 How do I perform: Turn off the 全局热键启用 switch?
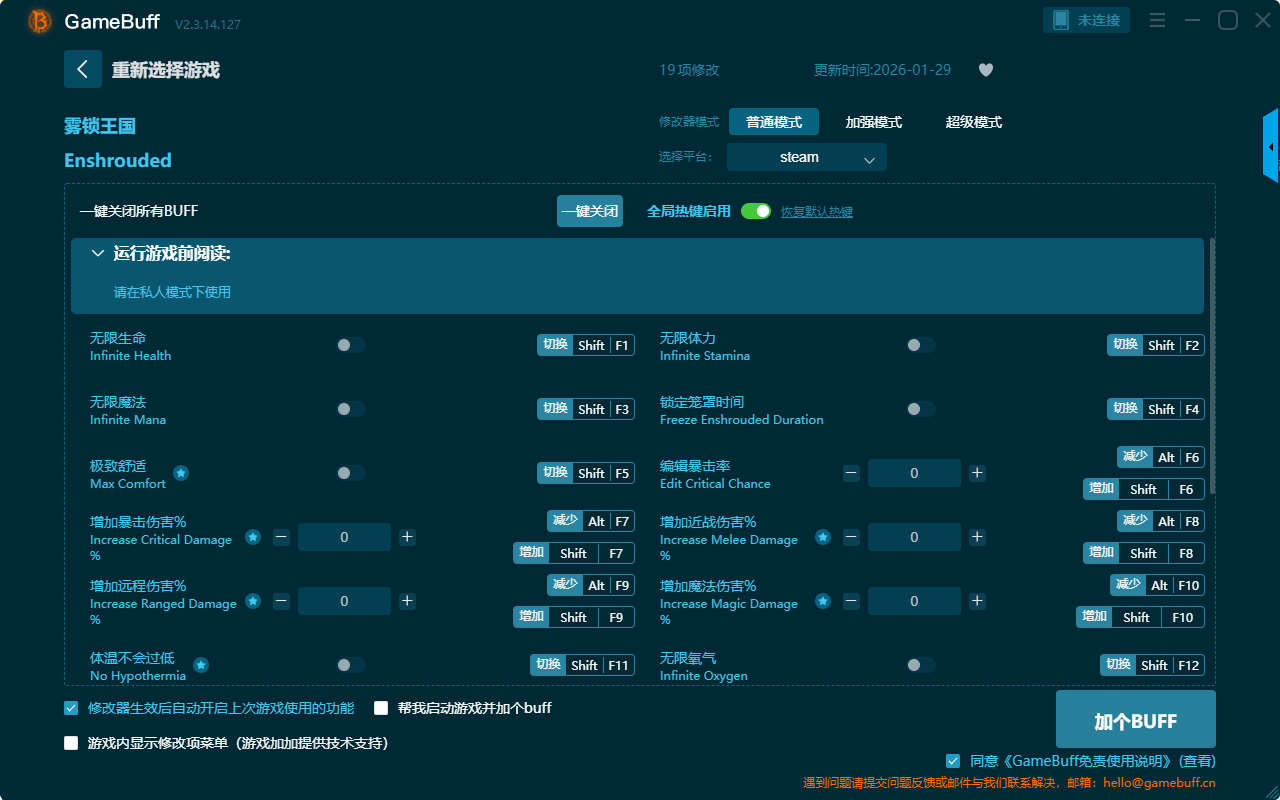coord(756,211)
